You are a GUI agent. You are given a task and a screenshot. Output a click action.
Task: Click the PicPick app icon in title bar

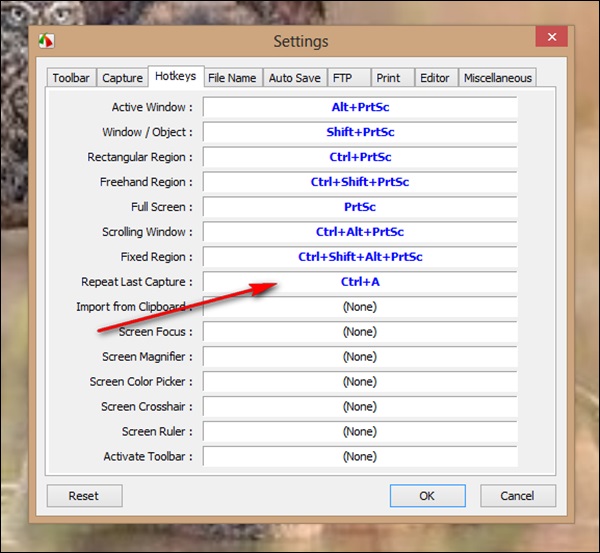tap(46, 41)
